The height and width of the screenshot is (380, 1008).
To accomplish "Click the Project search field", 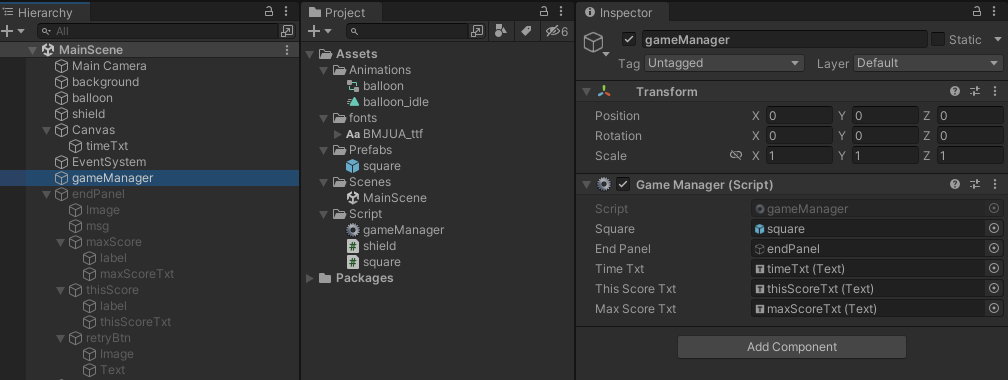I will point(408,31).
